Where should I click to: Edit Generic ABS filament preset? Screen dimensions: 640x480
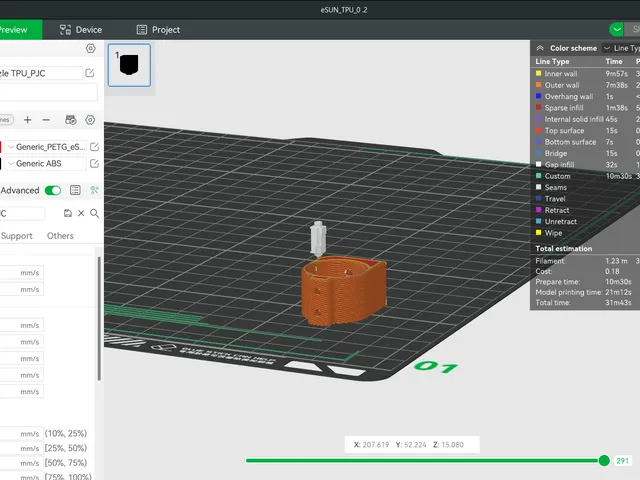94,164
